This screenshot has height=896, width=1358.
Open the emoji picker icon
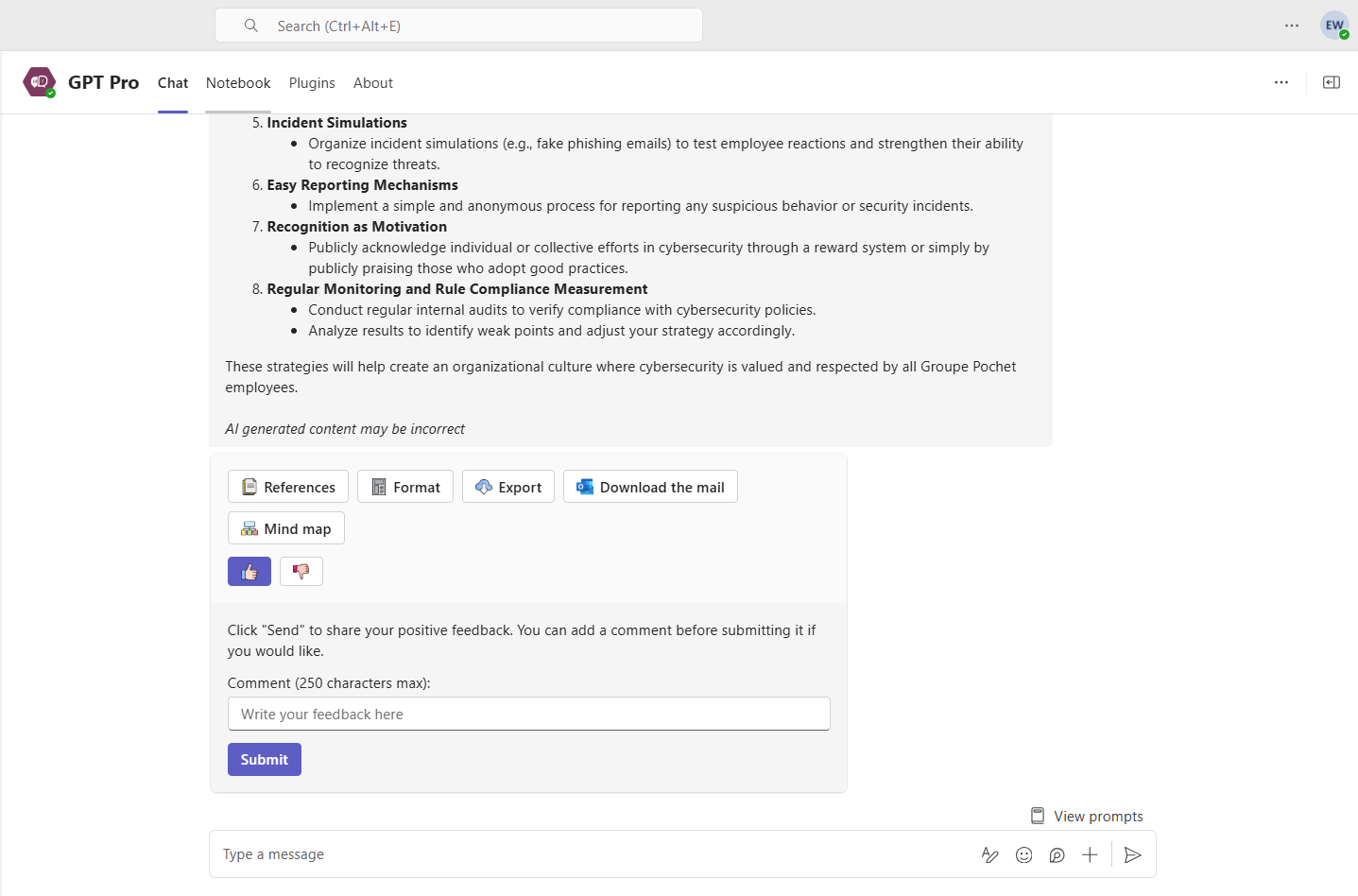[1023, 854]
